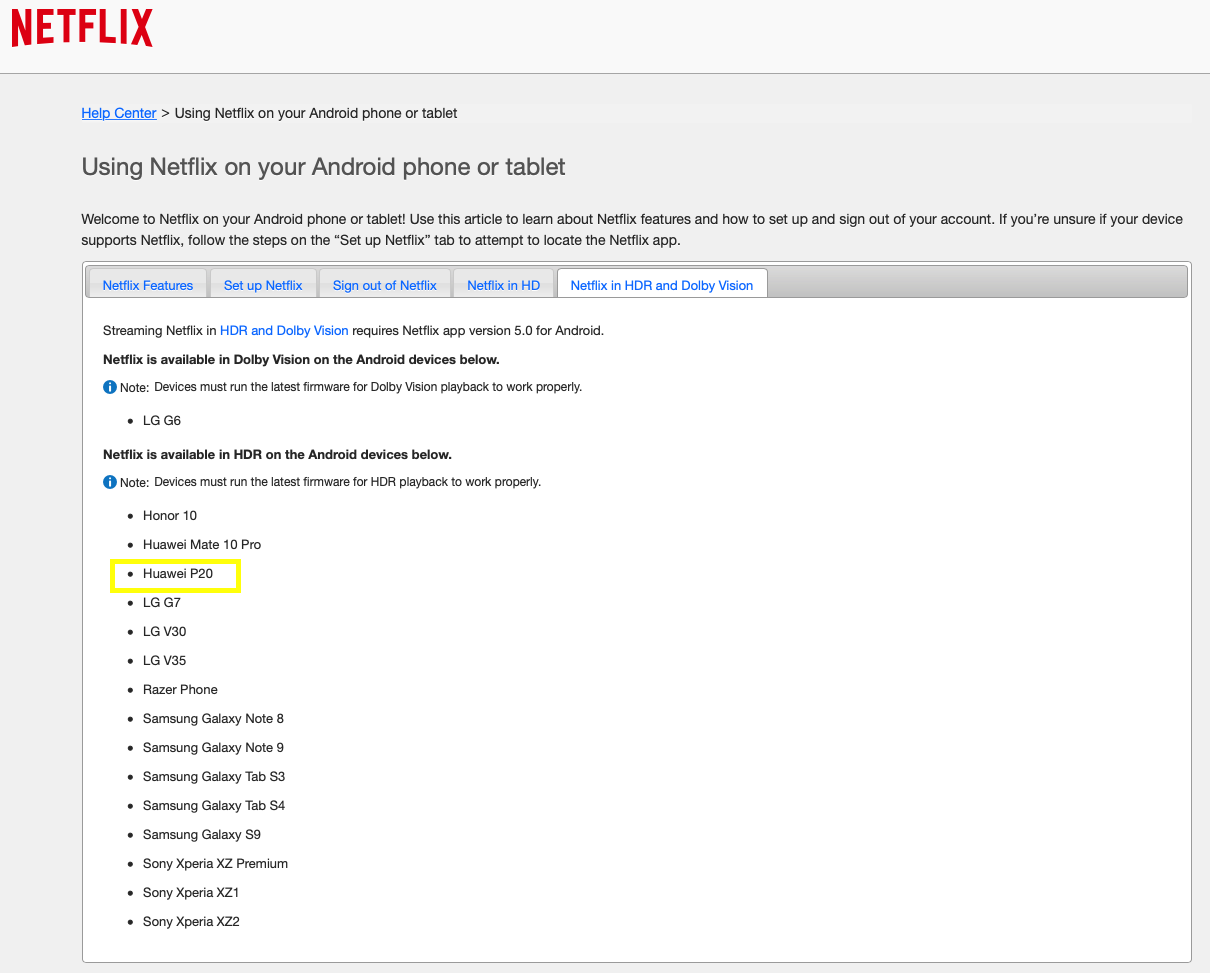Click Samsung Galaxy Note 9 entry

[214, 748]
